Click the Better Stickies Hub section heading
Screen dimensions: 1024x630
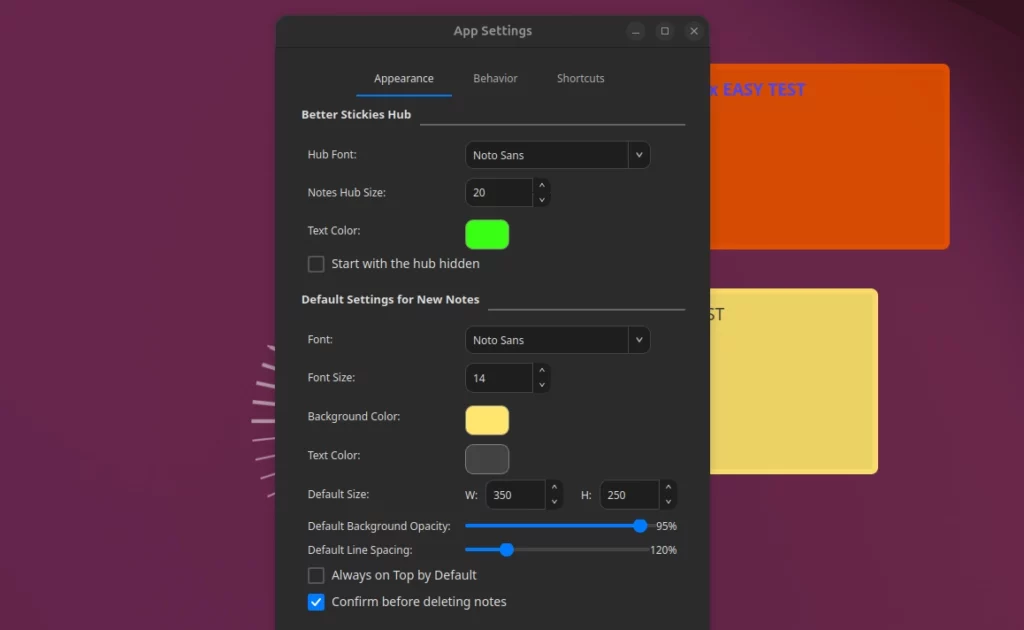pyautogui.click(x=356, y=114)
